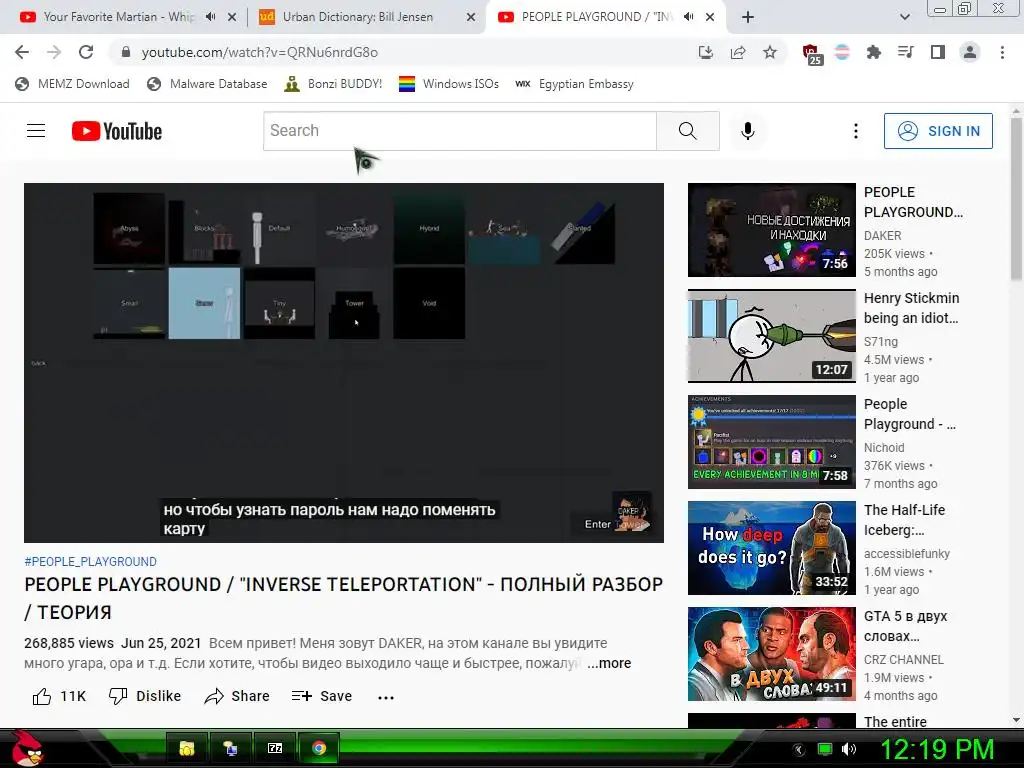
Task: Open the uBlock extension icon
Action: click(812, 54)
